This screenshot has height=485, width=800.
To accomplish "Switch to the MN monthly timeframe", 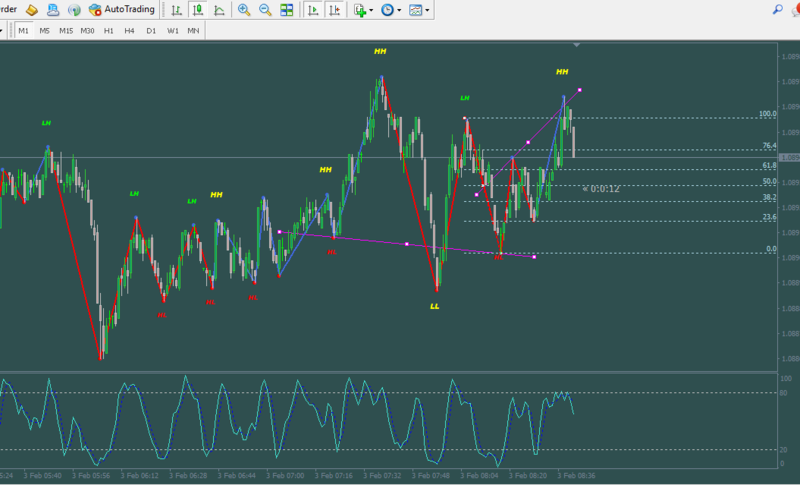I will [193, 31].
